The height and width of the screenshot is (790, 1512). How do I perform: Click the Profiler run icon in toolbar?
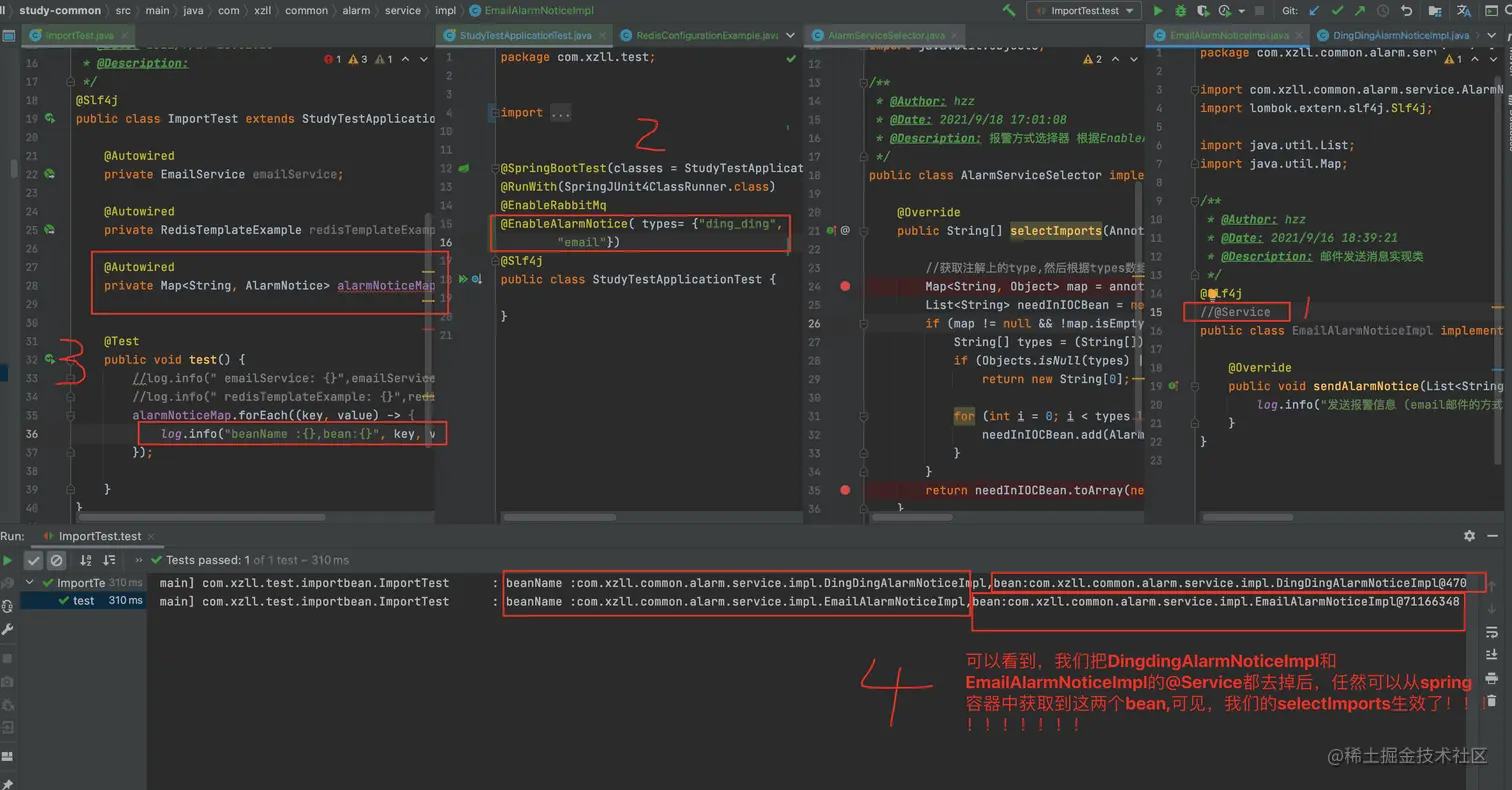pyautogui.click(x=1226, y=10)
